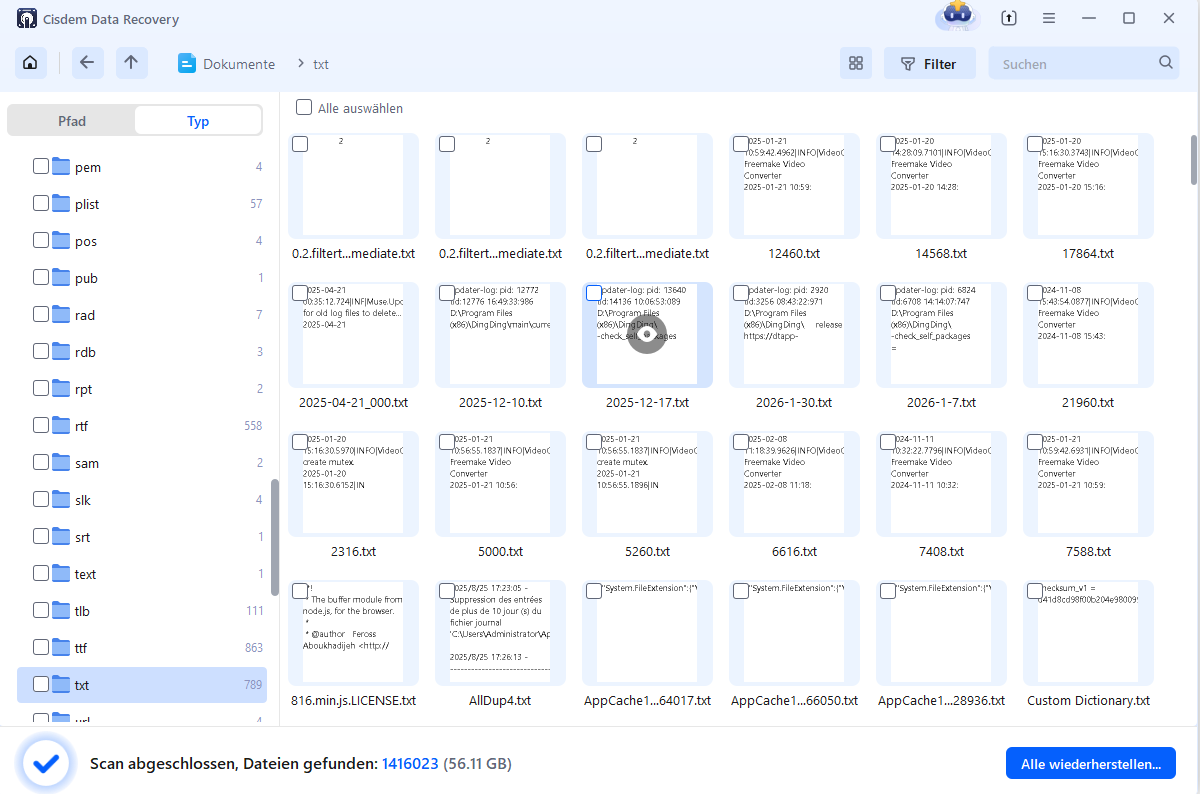Open 816.min.js.LICENSE.txt thumbnail
This screenshot has height=794, width=1200.
coord(353,633)
